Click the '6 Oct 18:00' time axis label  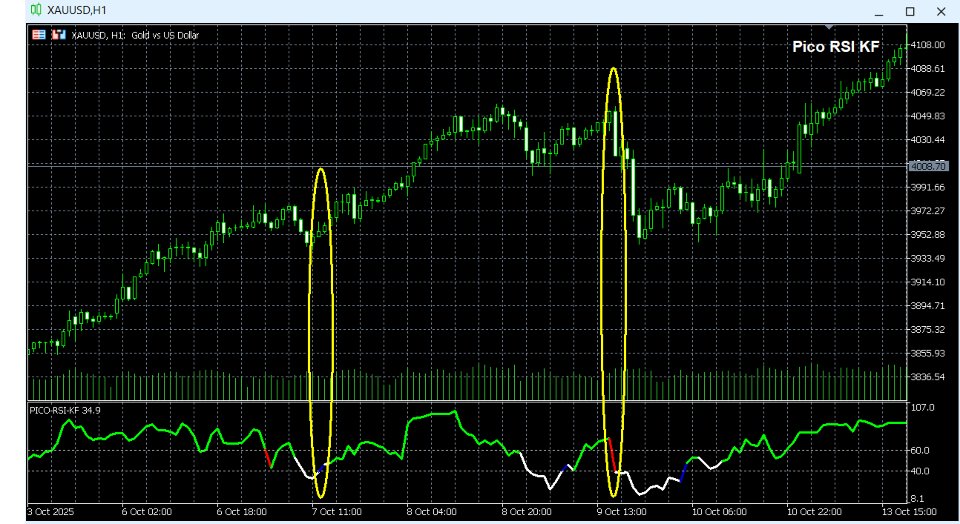pyautogui.click(x=241, y=512)
